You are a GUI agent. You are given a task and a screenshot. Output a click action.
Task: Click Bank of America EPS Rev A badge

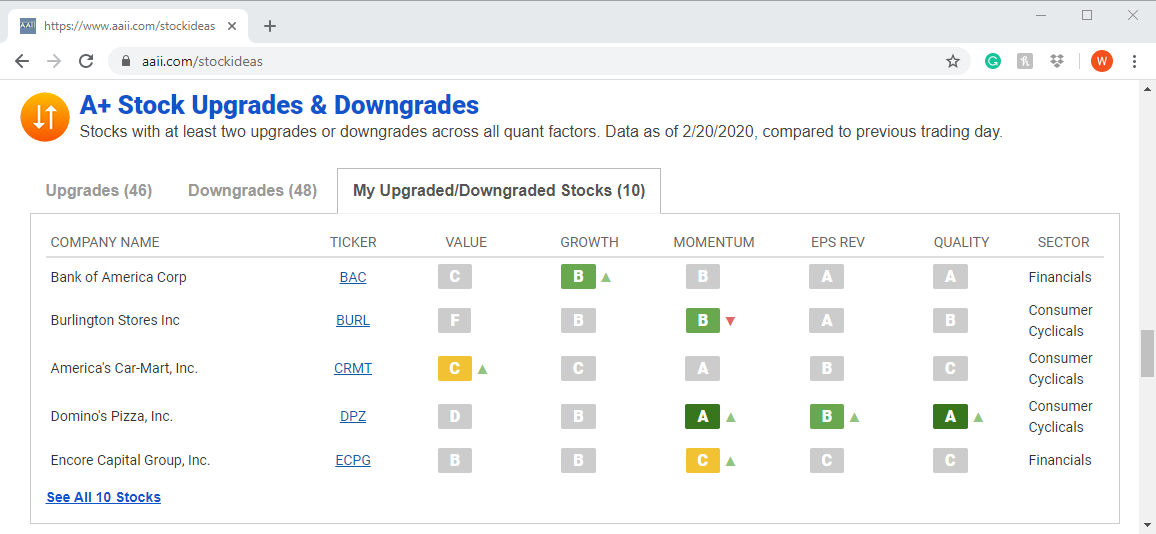click(826, 277)
